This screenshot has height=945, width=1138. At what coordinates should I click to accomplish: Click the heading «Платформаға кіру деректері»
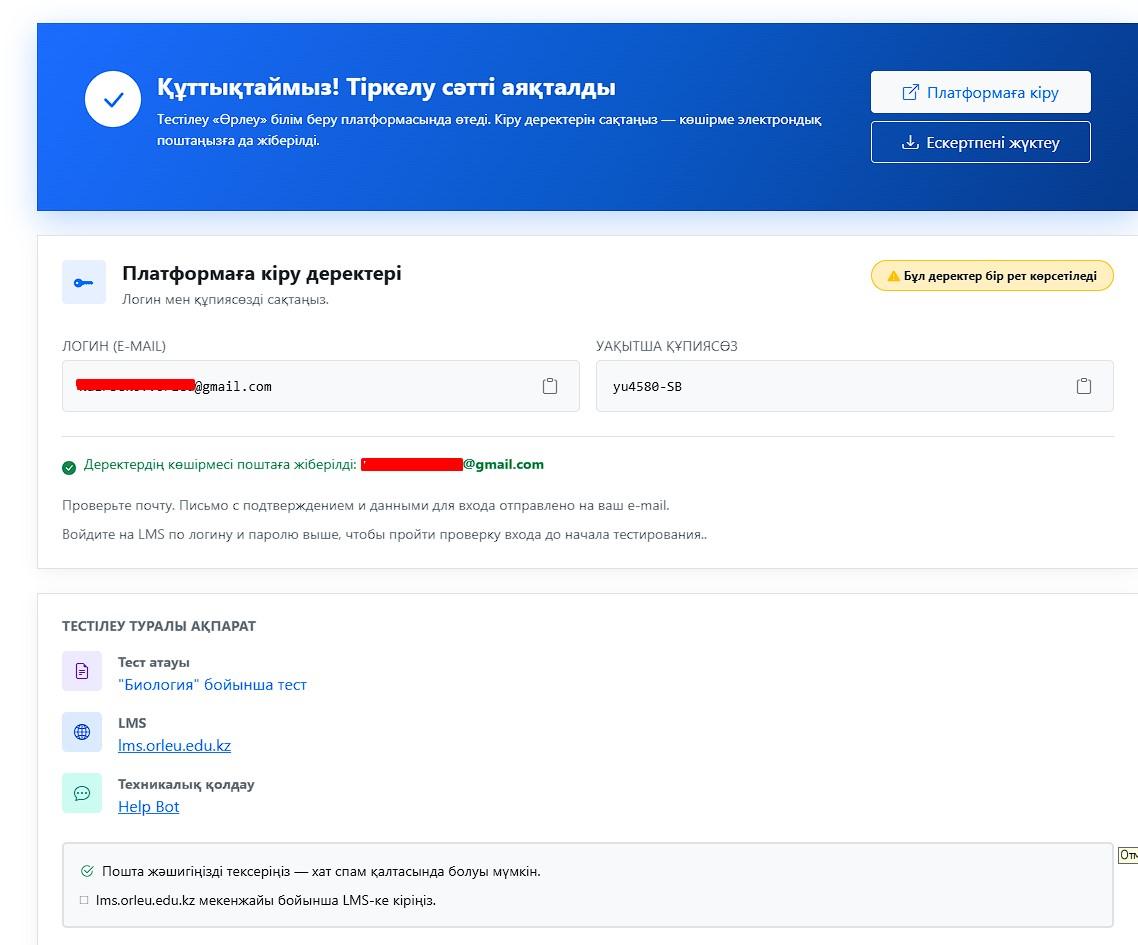click(x=261, y=274)
